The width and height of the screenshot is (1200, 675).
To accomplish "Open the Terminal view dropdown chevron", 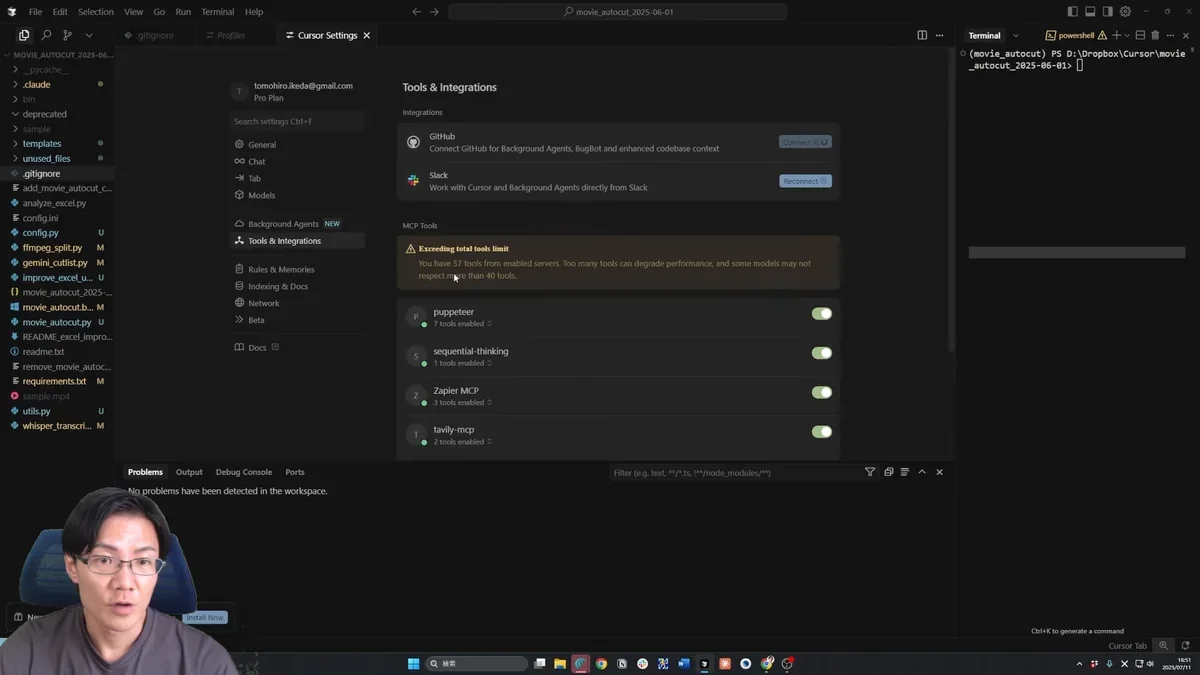I will tap(1016, 35).
